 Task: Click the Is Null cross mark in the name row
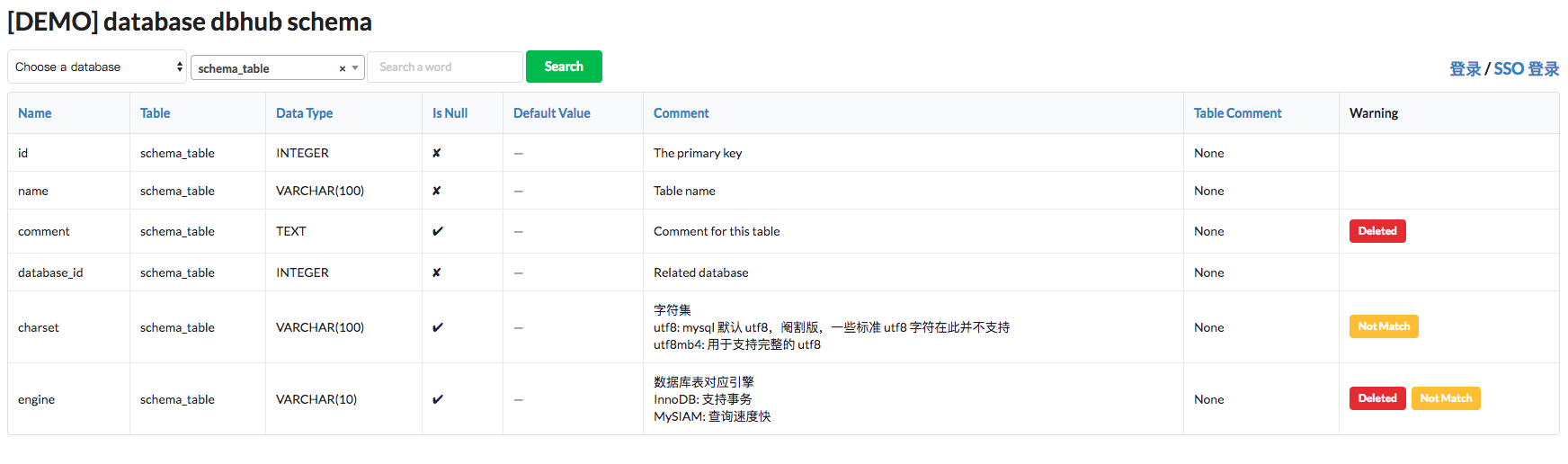coord(437,191)
